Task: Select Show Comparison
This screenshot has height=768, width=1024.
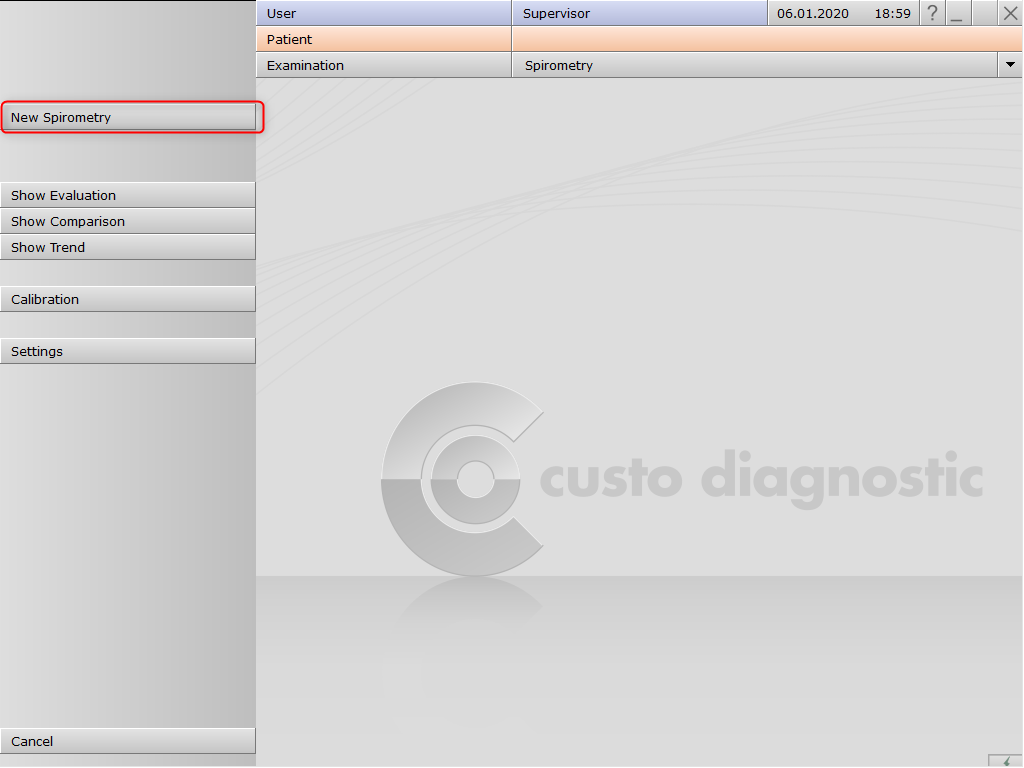Action: tap(128, 221)
